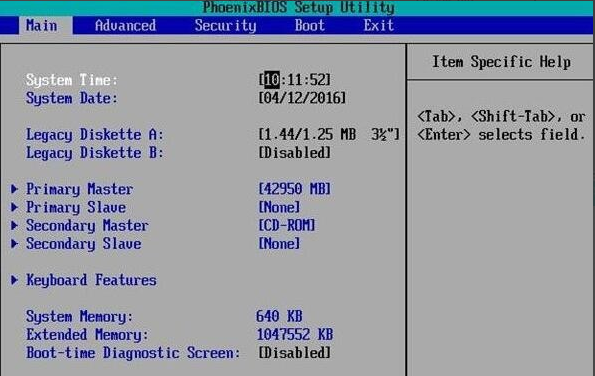
Task: Expand the Keyboard Features arrow
Action: tap(14, 280)
